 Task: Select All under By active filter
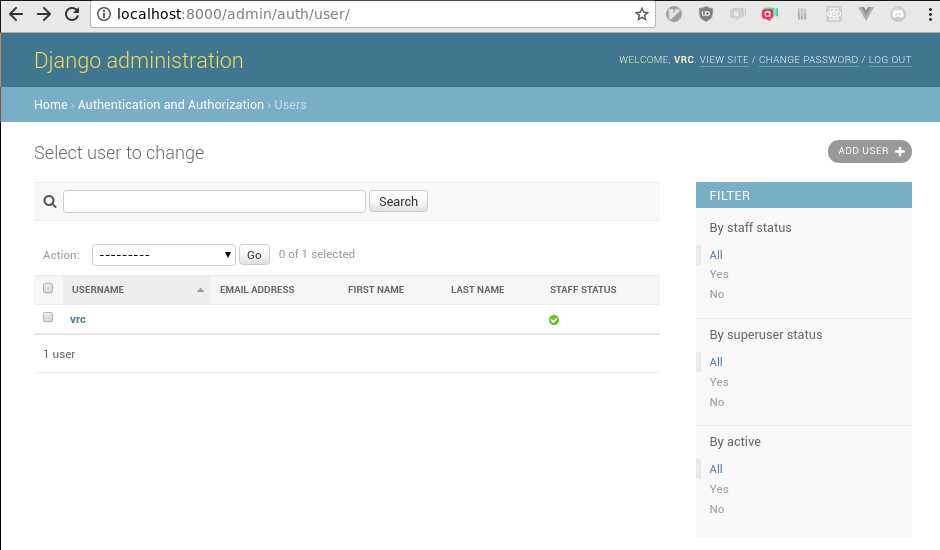click(716, 469)
